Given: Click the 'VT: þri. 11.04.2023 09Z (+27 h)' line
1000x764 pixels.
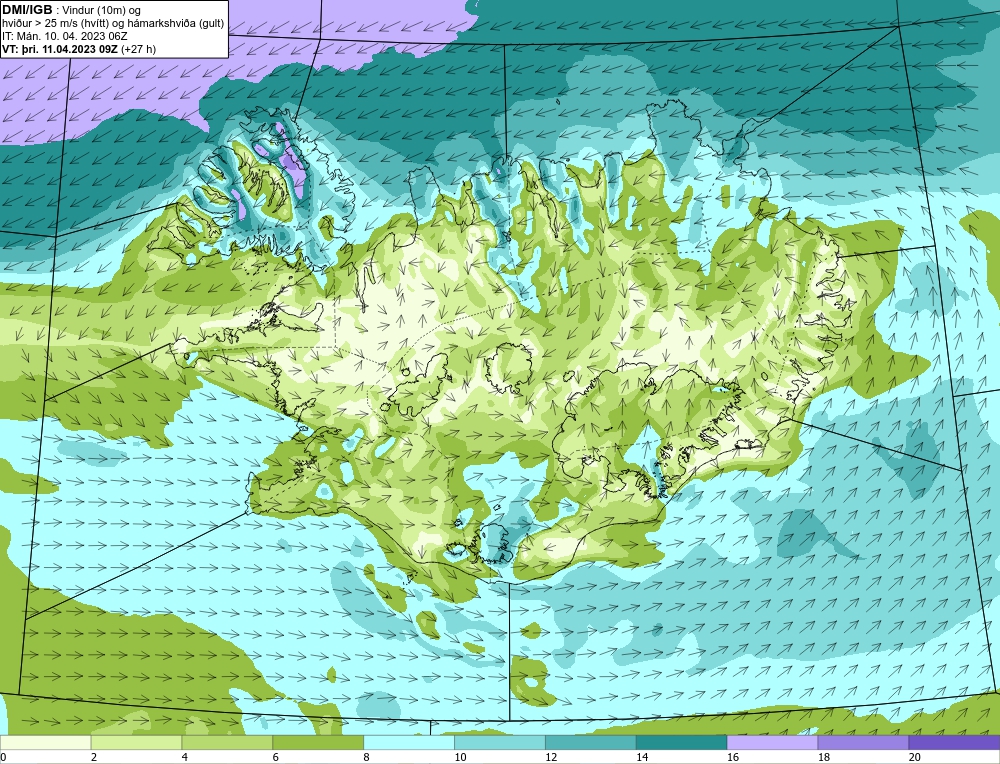Looking at the screenshot, I should [78, 48].
